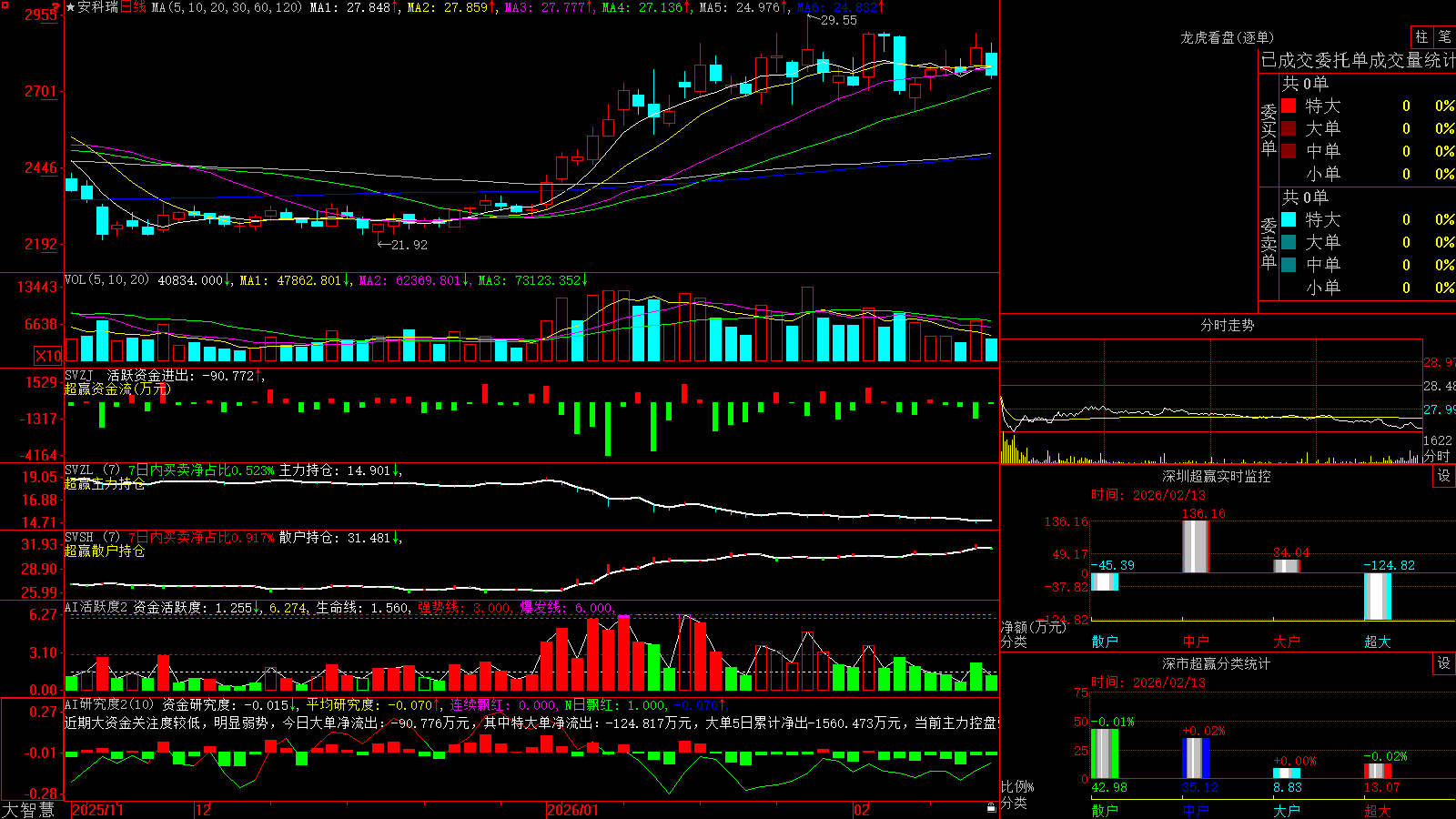
Task: Click the teal 大单 sell-order swatch
Action: (x=1289, y=242)
